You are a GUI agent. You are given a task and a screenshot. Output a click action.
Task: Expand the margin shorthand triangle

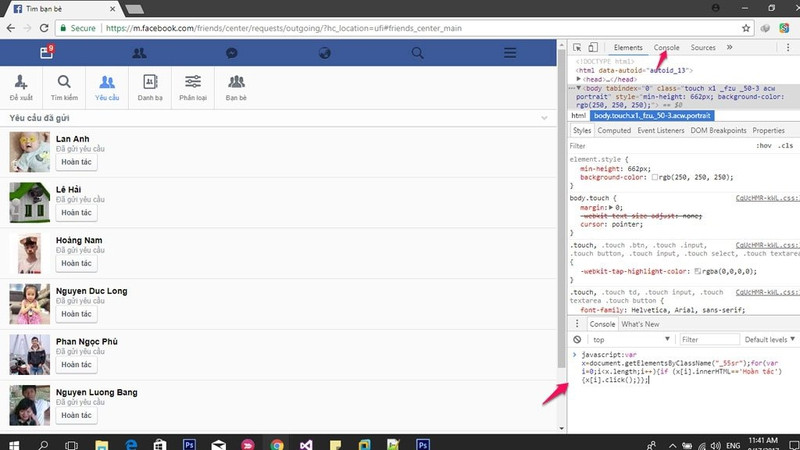(x=611, y=208)
